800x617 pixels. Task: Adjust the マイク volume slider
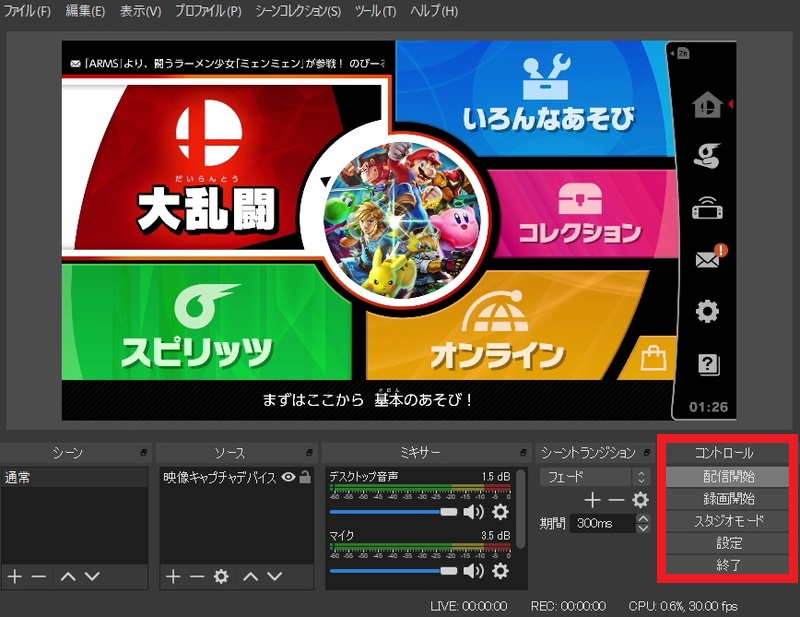393,571
